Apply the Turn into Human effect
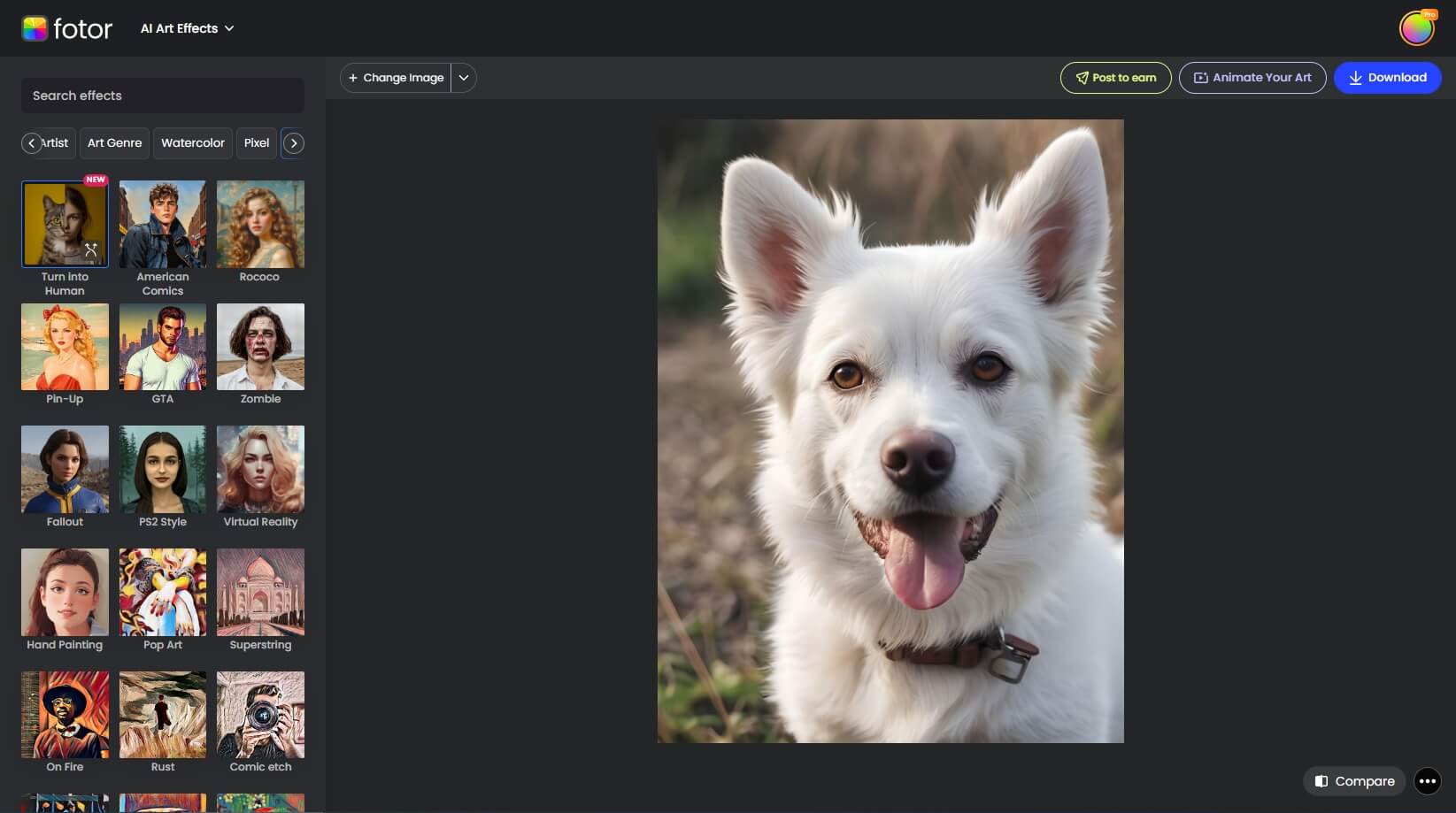Screen dimensions: 1456x813 tap(65, 224)
